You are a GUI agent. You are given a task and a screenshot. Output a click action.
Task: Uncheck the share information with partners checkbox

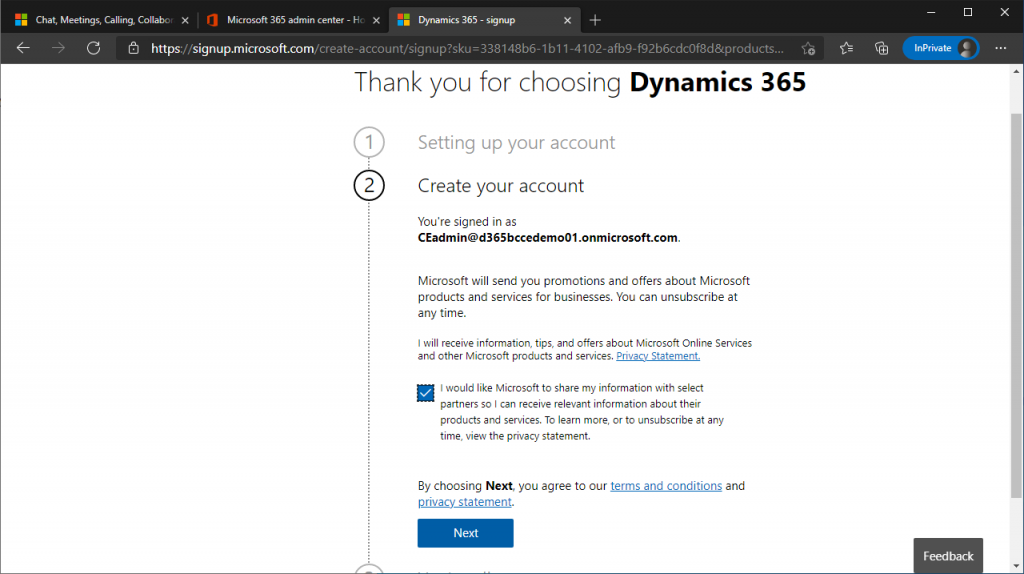click(x=425, y=392)
